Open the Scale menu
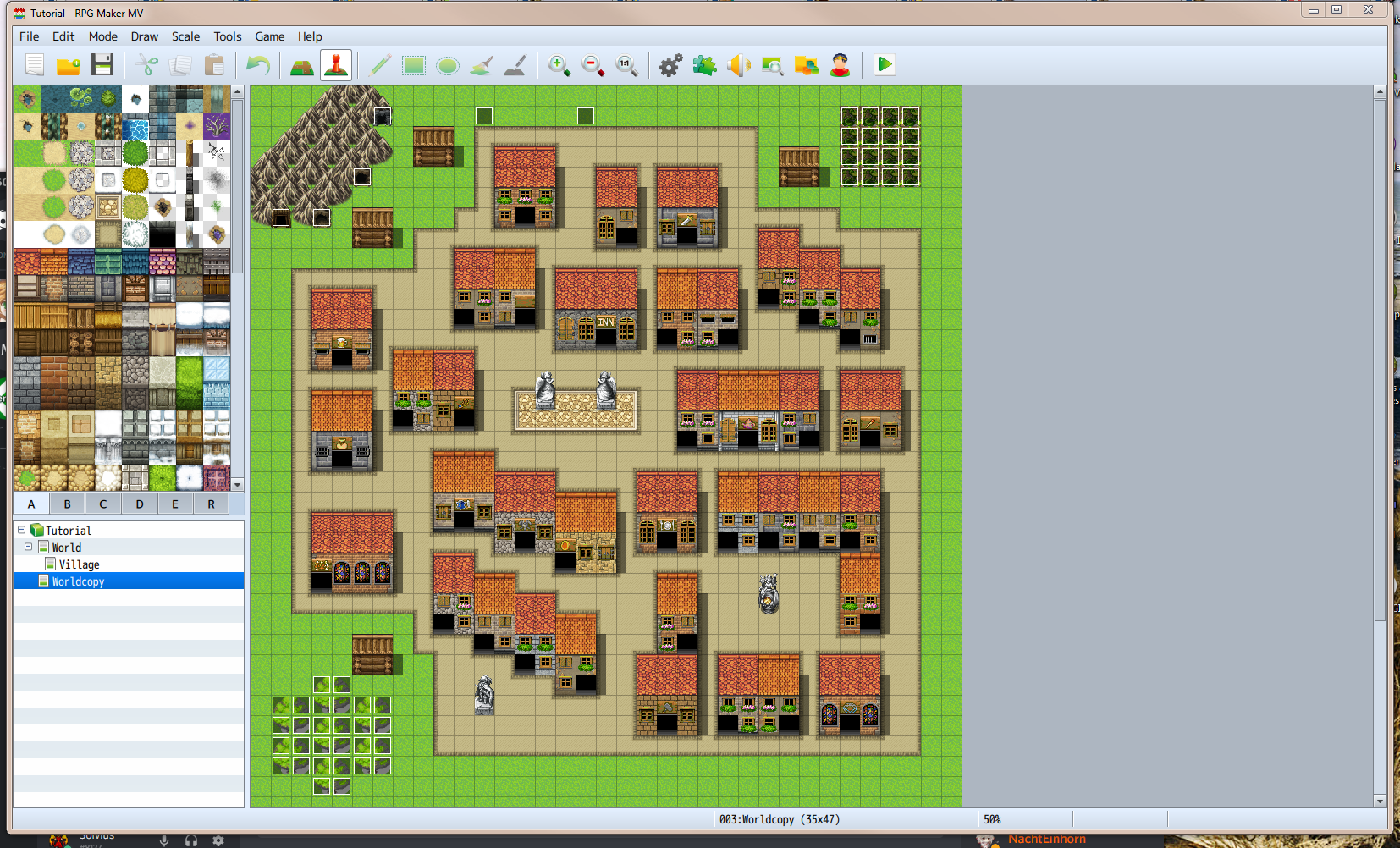The width and height of the screenshot is (1400, 848). pos(186,36)
